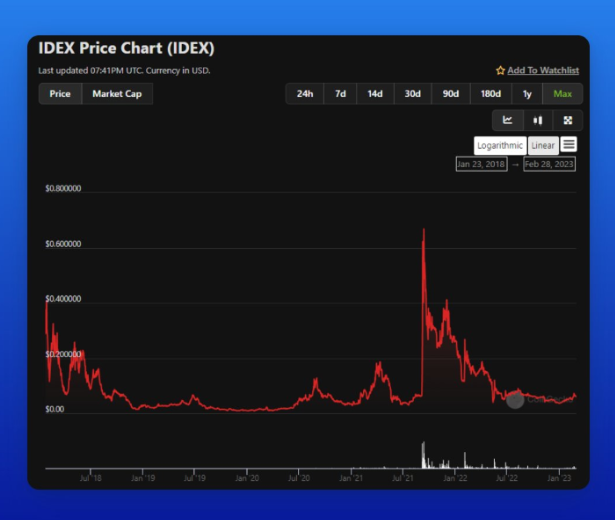
Task: Open fullscreen chart mode icon
Action: (x=568, y=120)
